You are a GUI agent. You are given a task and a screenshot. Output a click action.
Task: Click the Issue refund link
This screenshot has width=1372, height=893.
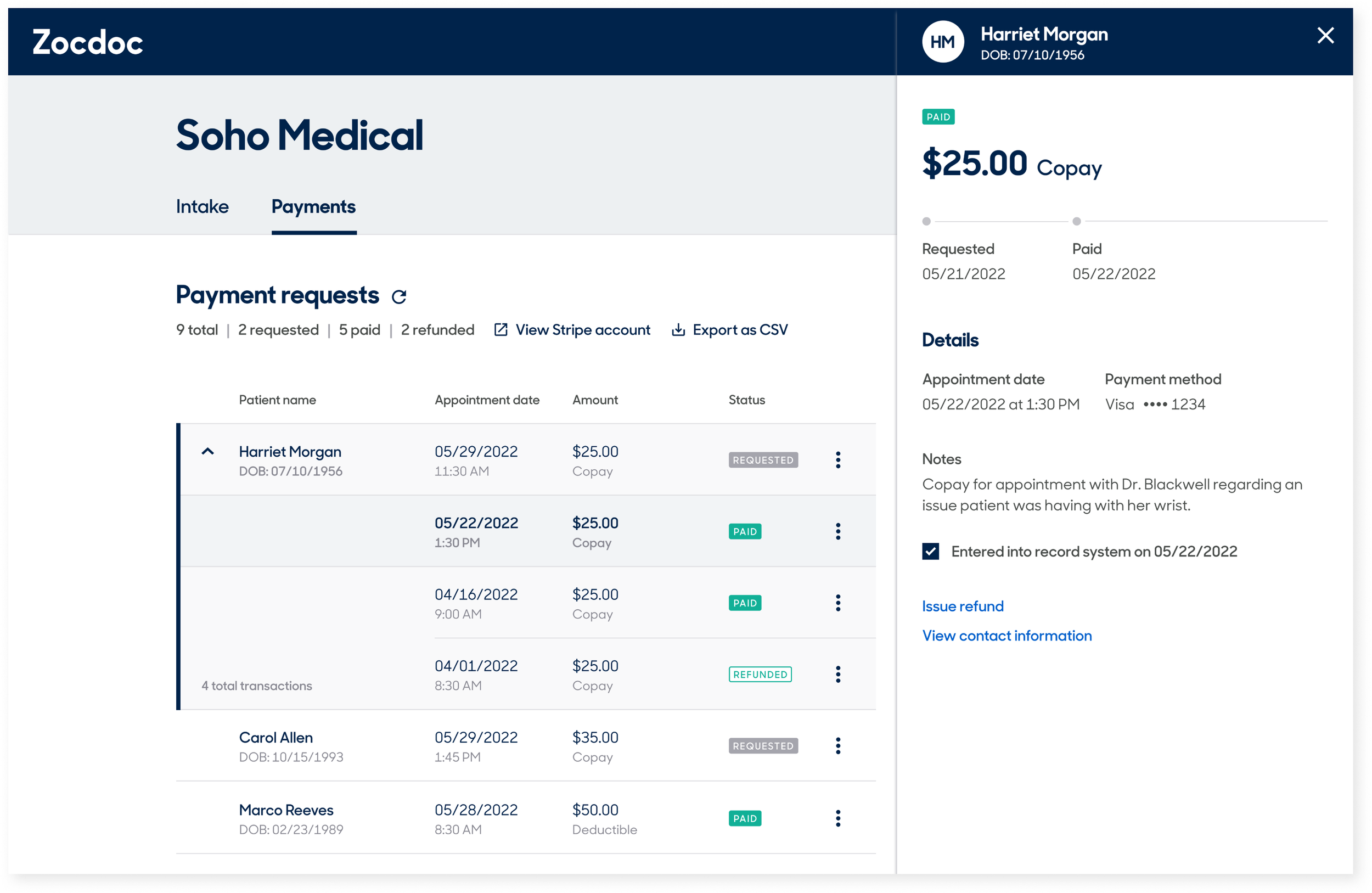pyautogui.click(x=963, y=606)
